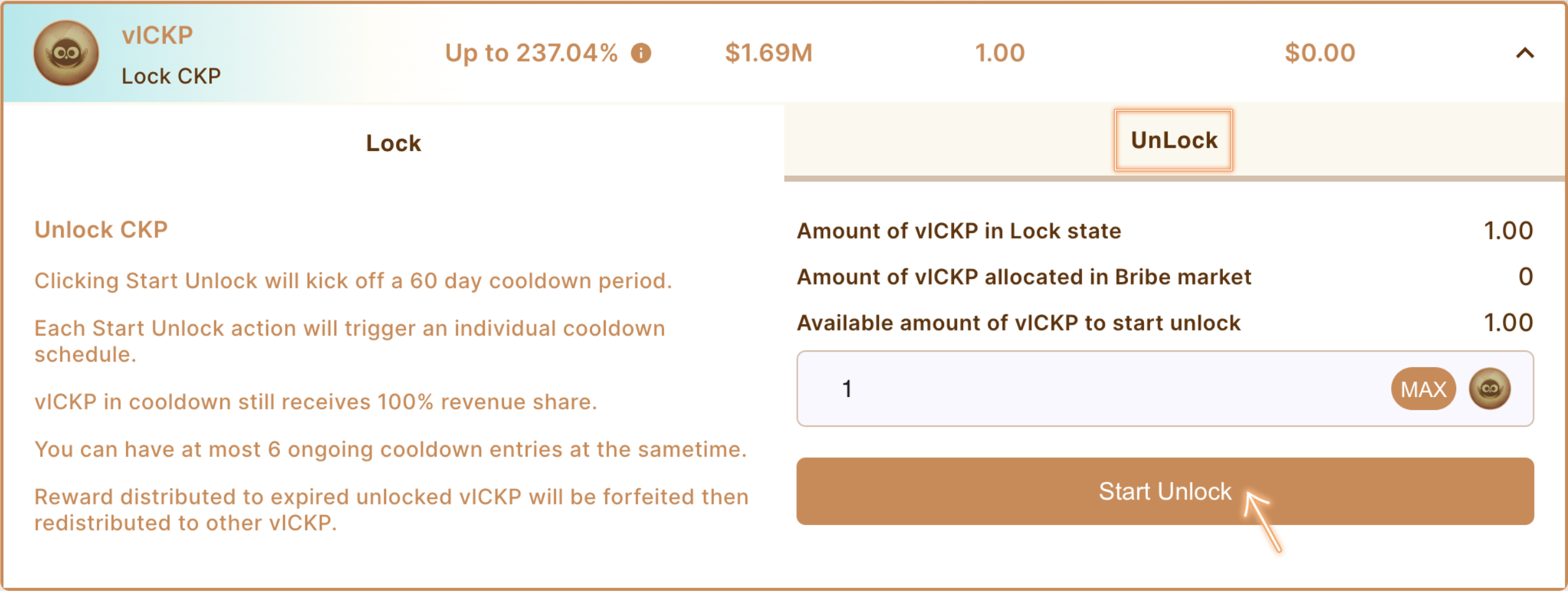The width and height of the screenshot is (1568, 592).
Task: Collapse the vlCKP panel with chevron
Action: (1525, 53)
